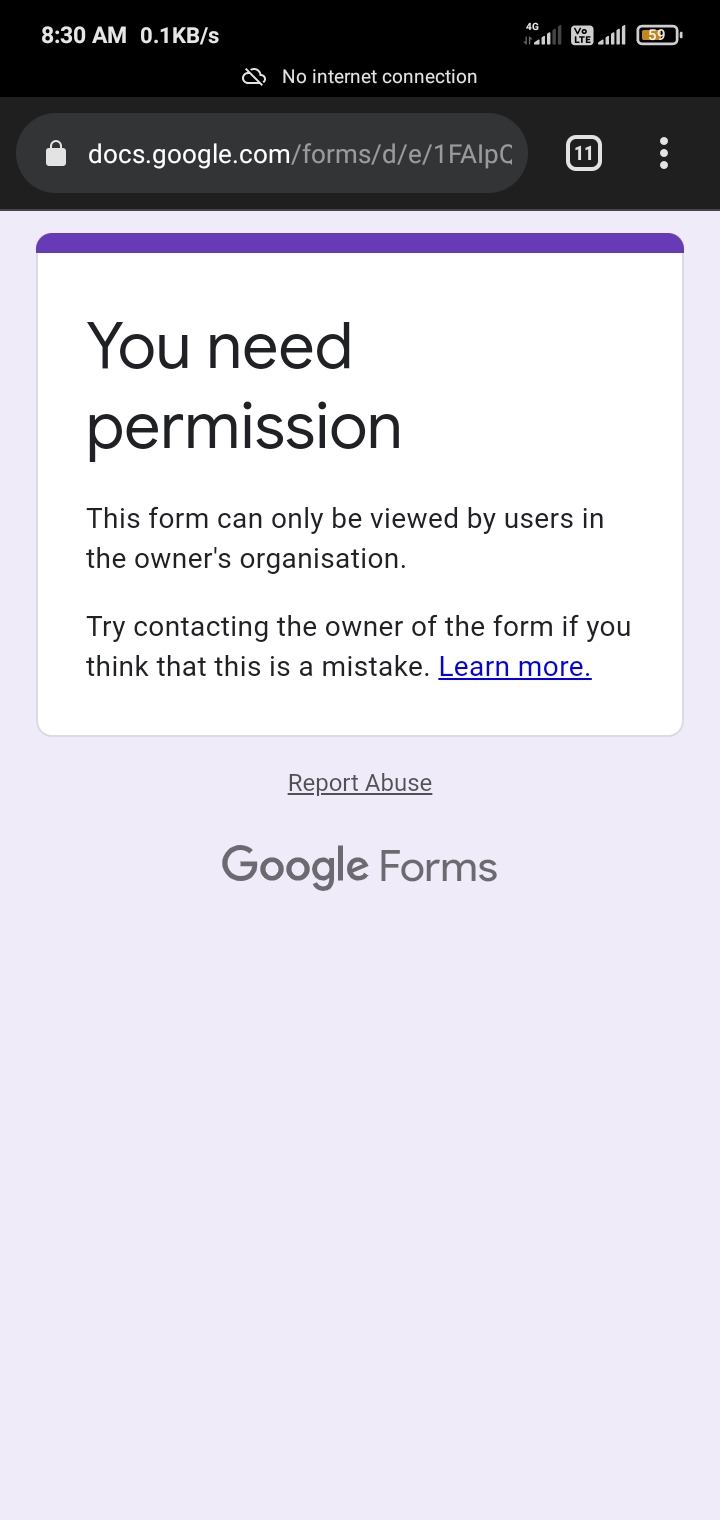Viewport: 720px width, 1520px height.
Task: Tap the No internet connection banner
Action: (379, 76)
